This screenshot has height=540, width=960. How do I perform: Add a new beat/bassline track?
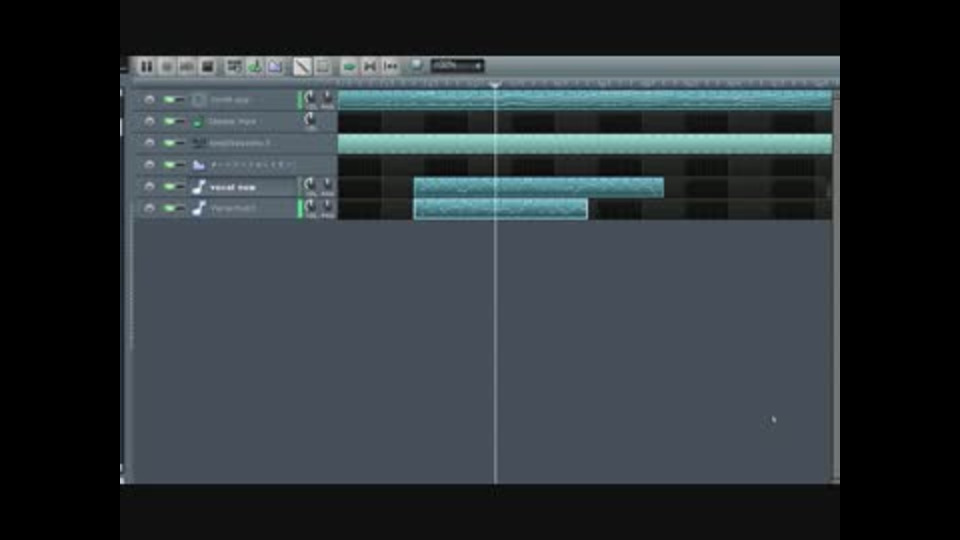click(x=234, y=66)
